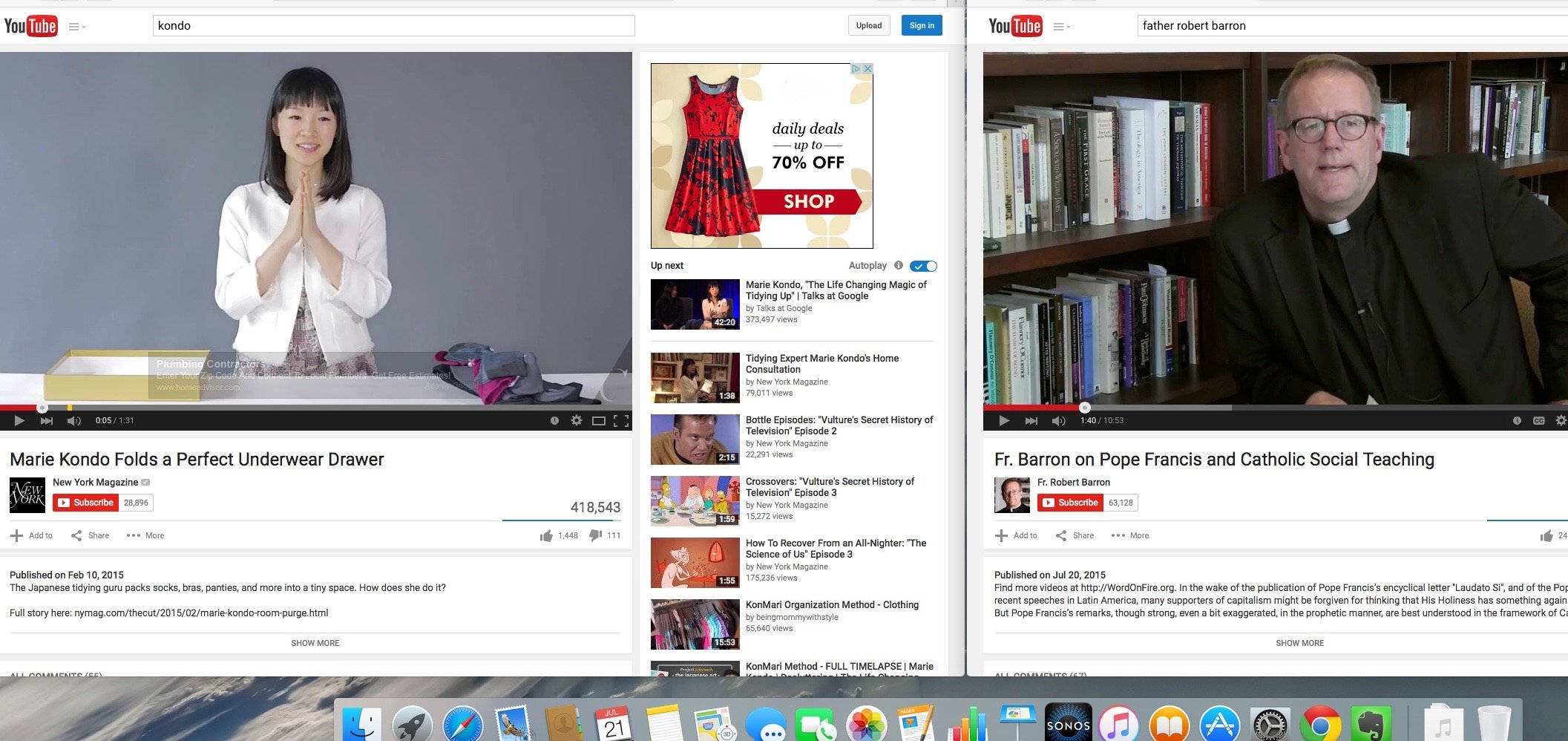
Task: Toggle closed captions on Fr. Barron video
Action: 1539,421
